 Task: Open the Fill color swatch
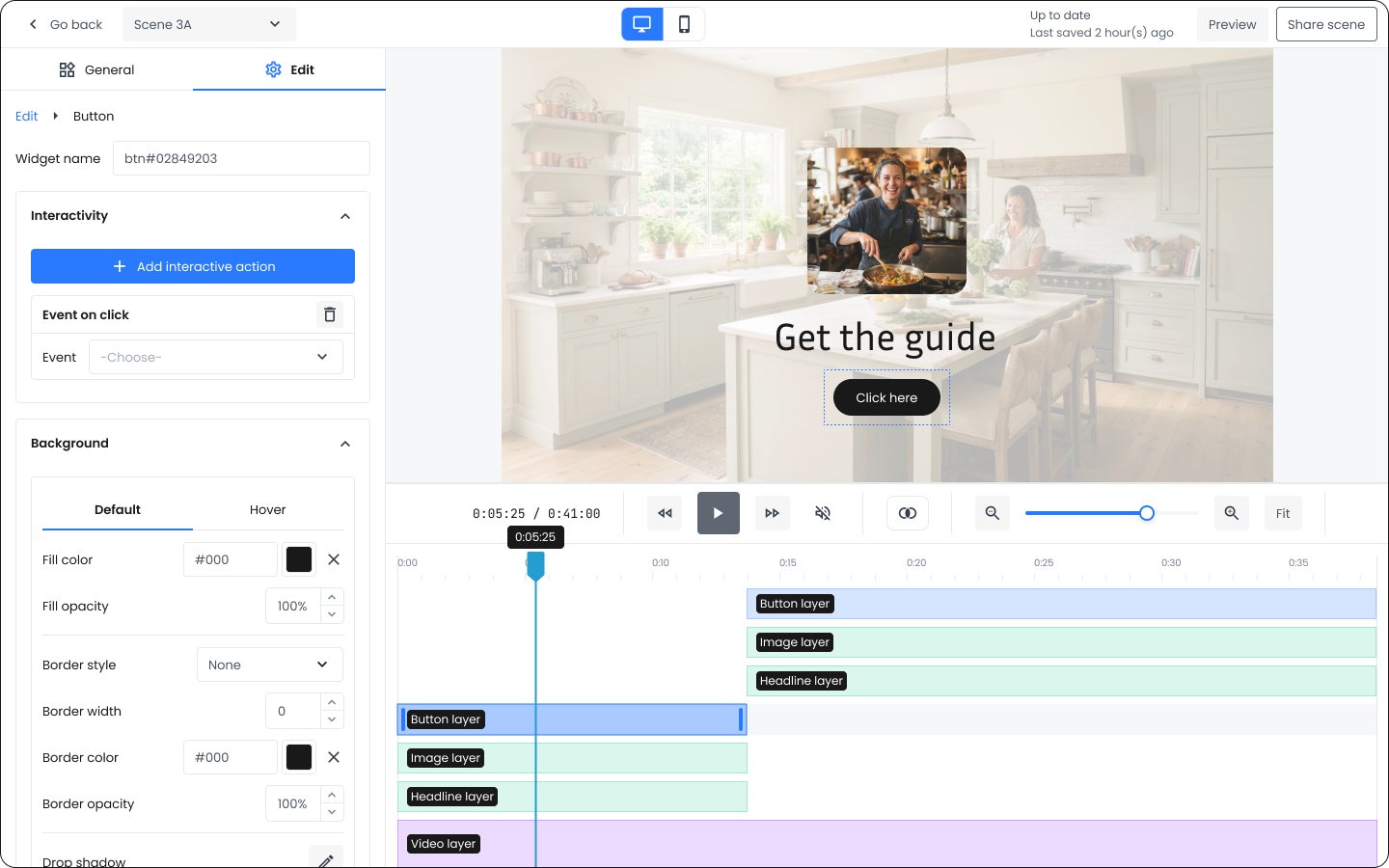(299, 559)
